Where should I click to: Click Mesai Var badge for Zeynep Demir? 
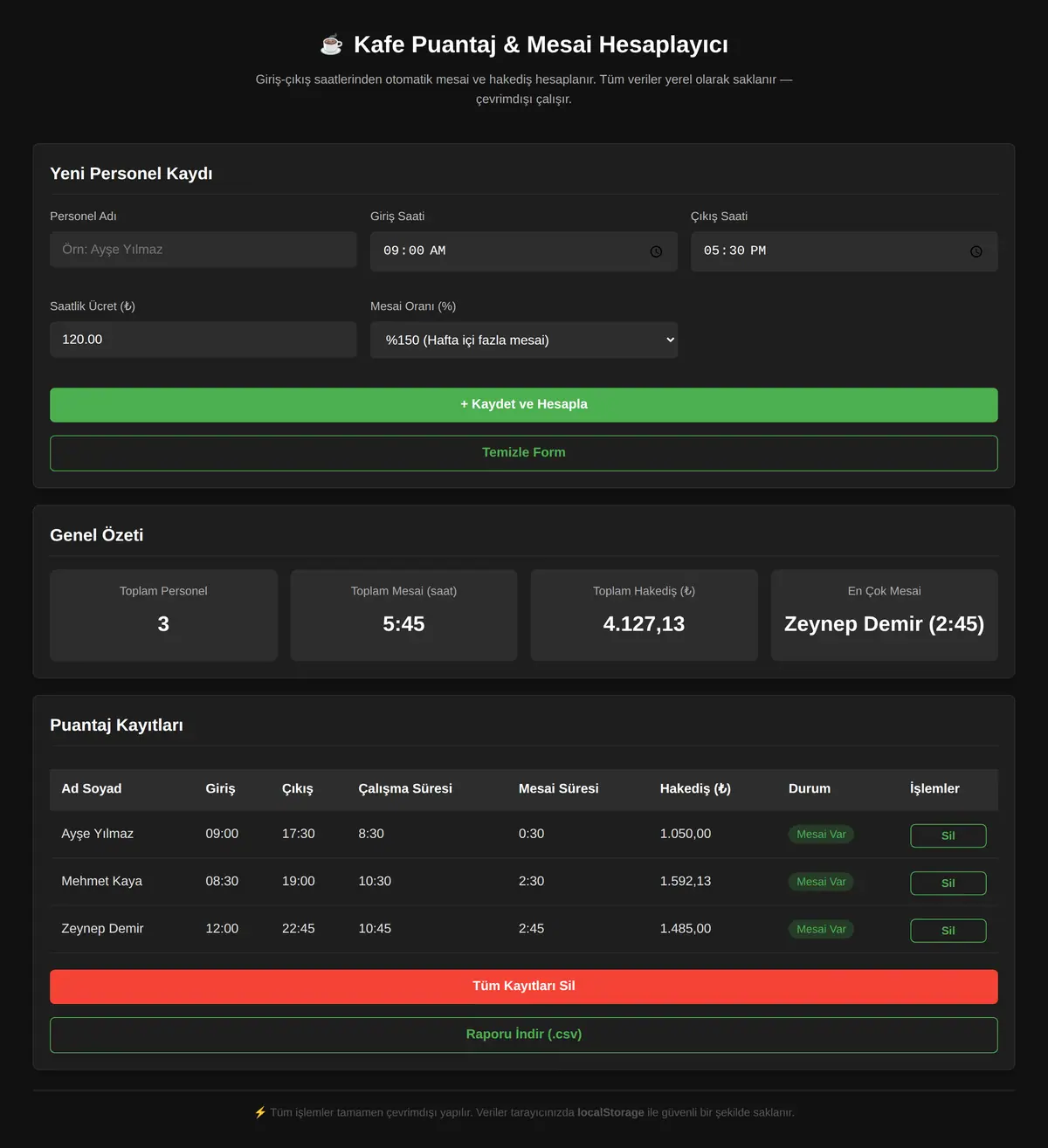(x=821, y=929)
